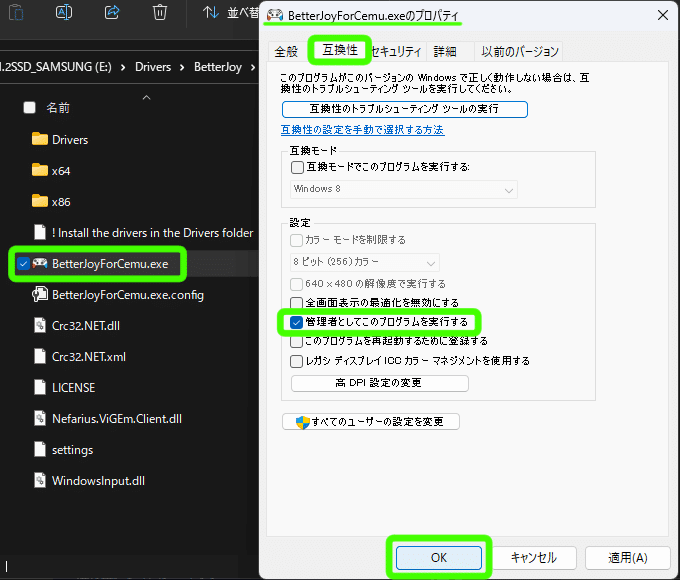This screenshot has height=580, width=680.
Task: Click the trash delete icon in toolbar
Action: [x=160, y=12]
